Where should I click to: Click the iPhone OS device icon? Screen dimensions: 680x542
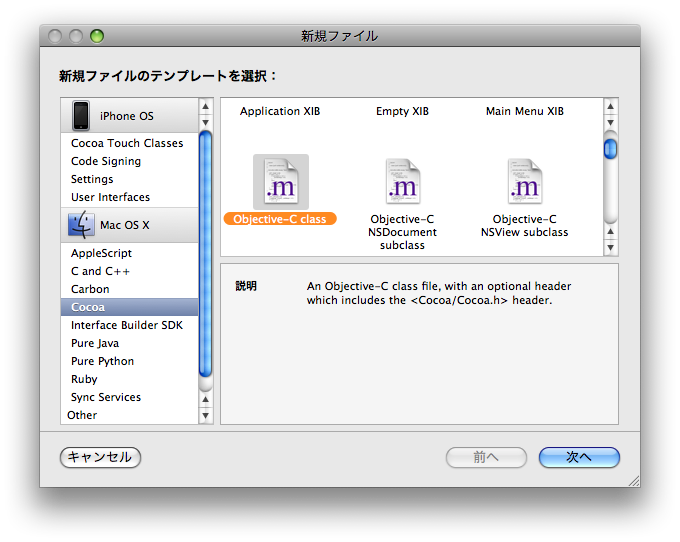point(81,116)
